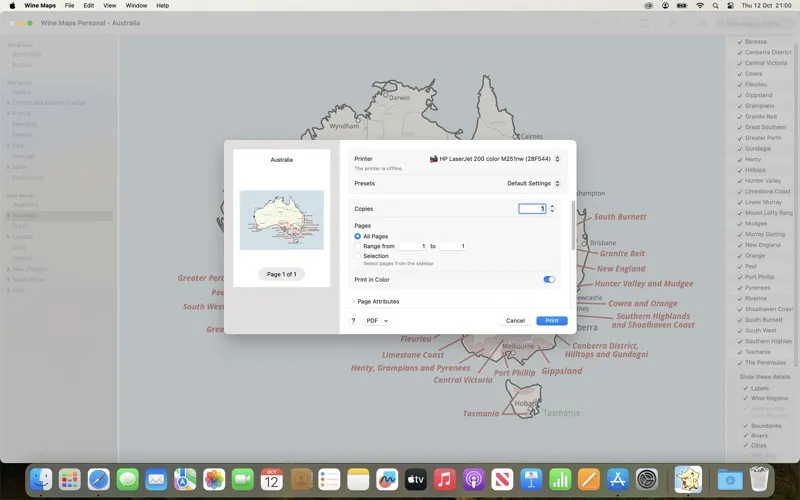Uncheck the Tasmania region checkbox
The width and height of the screenshot is (800, 500).
pos(740,352)
